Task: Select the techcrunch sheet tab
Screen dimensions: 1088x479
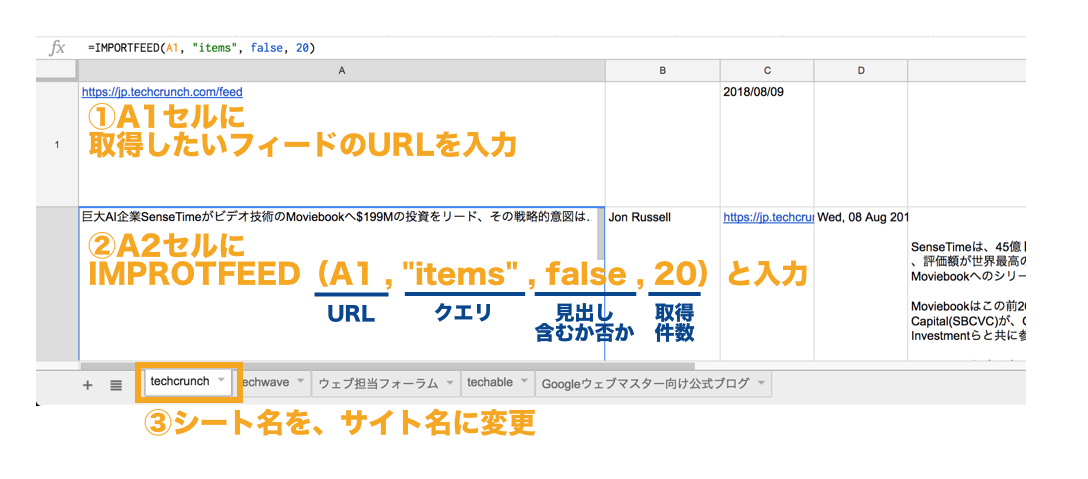Action: (x=179, y=381)
